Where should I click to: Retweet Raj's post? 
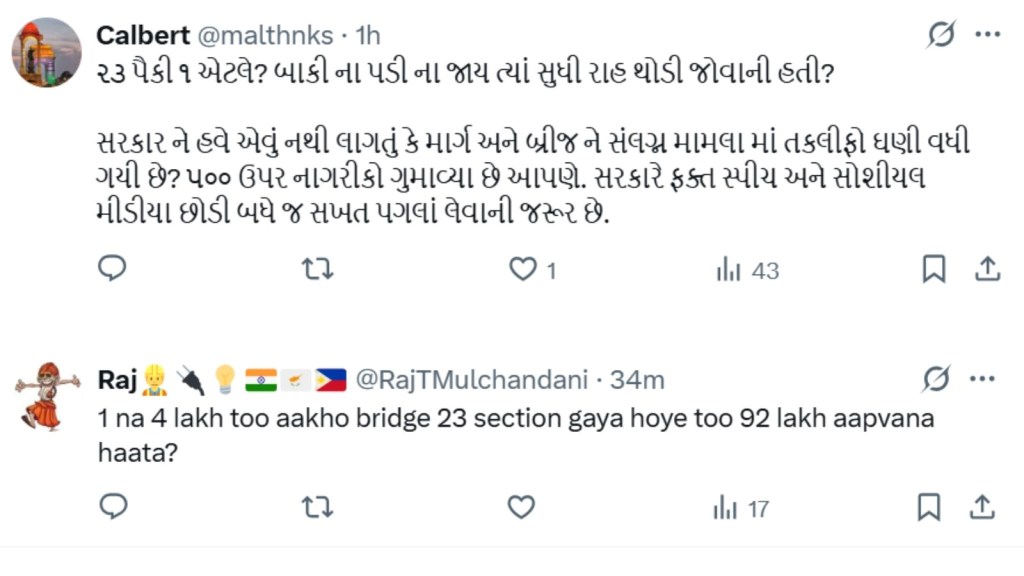click(317, 508)
